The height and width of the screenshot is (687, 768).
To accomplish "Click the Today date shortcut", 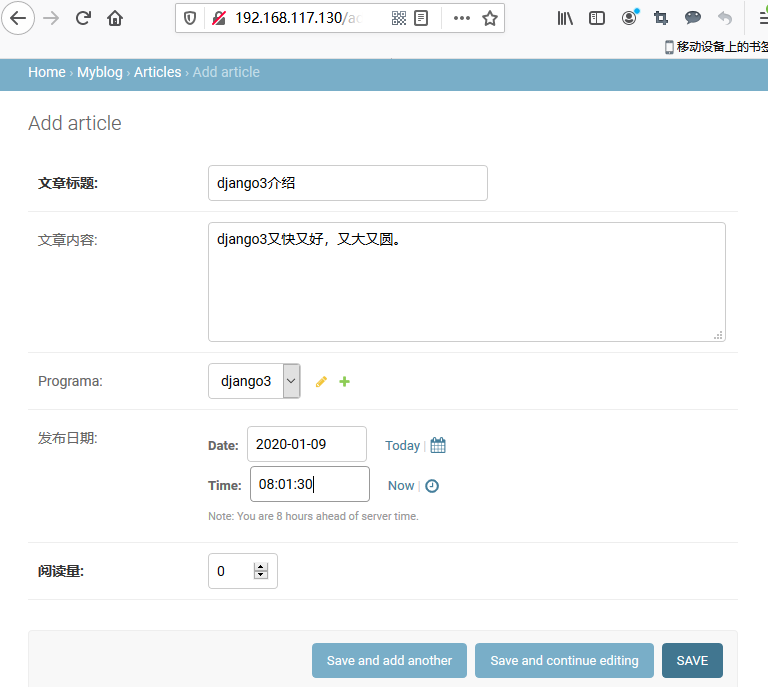I will [x=403, y=446].
